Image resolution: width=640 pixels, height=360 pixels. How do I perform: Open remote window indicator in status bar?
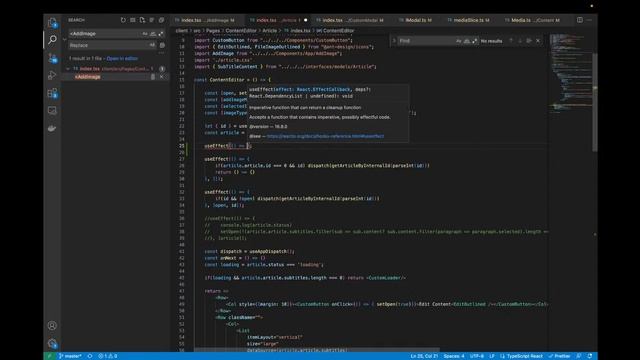tap(50, 356)
